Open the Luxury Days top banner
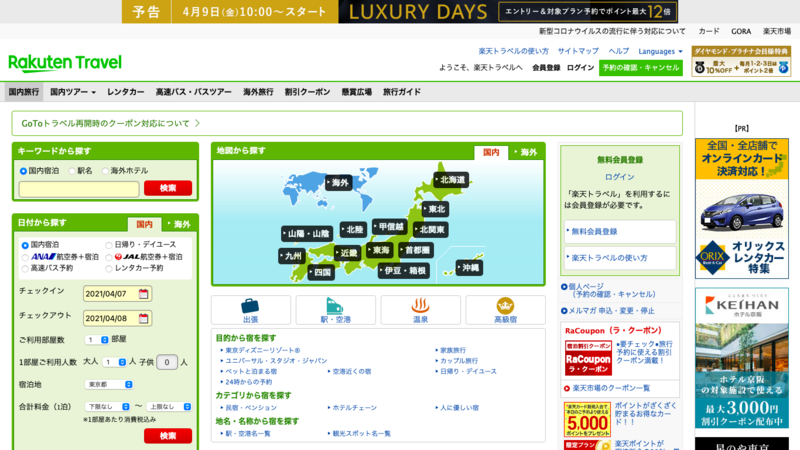 tap(400, 12)
